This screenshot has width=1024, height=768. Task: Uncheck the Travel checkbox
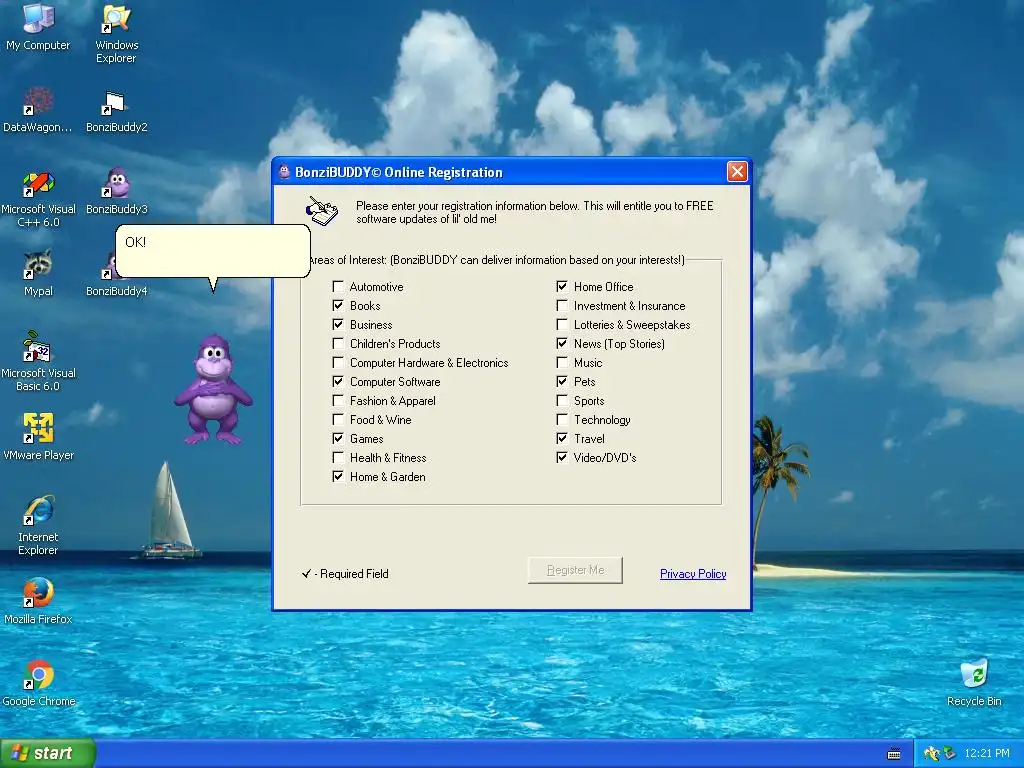click(x=562, y=438)
